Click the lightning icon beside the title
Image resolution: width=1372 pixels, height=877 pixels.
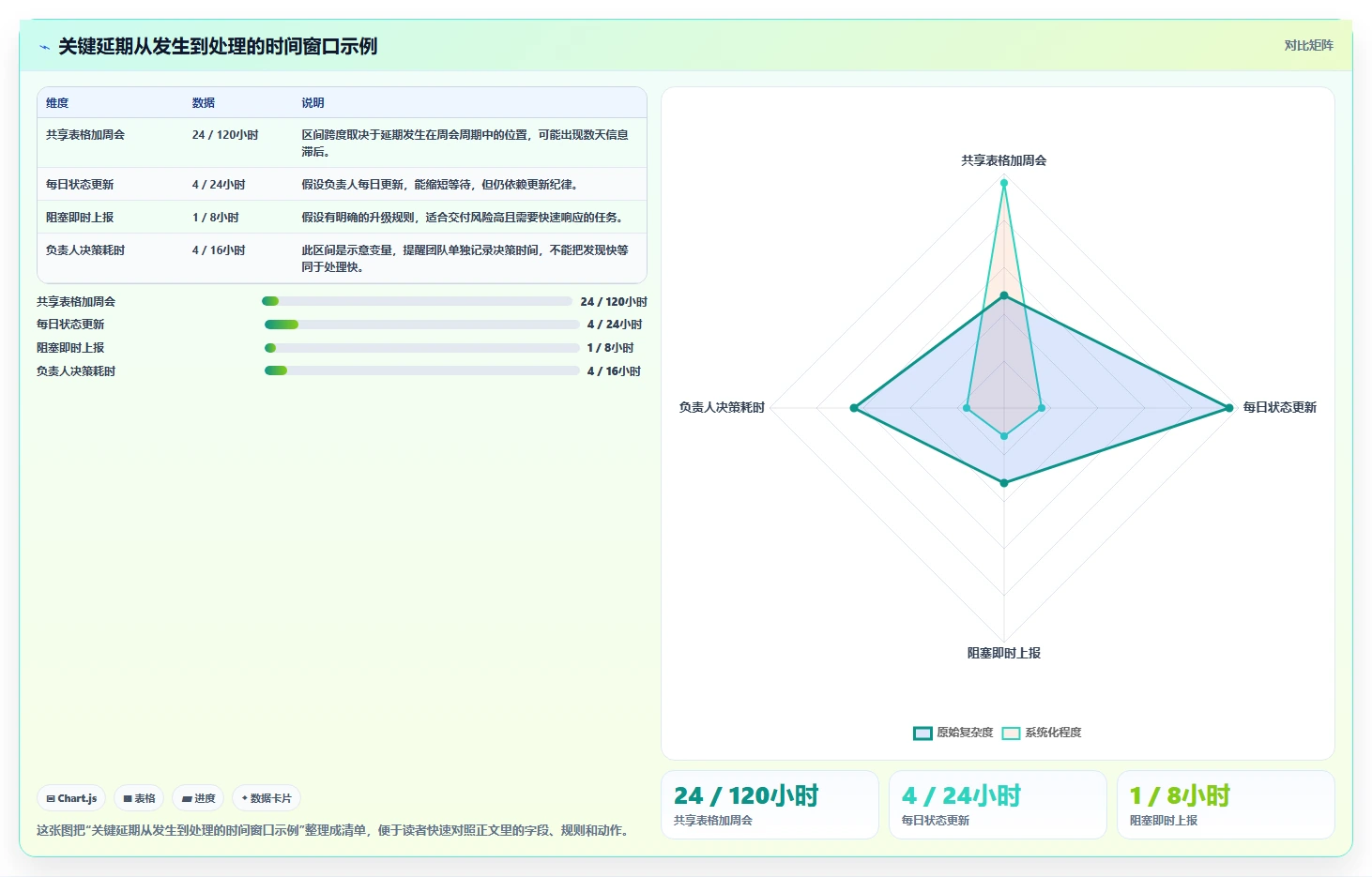pos(44,47)
